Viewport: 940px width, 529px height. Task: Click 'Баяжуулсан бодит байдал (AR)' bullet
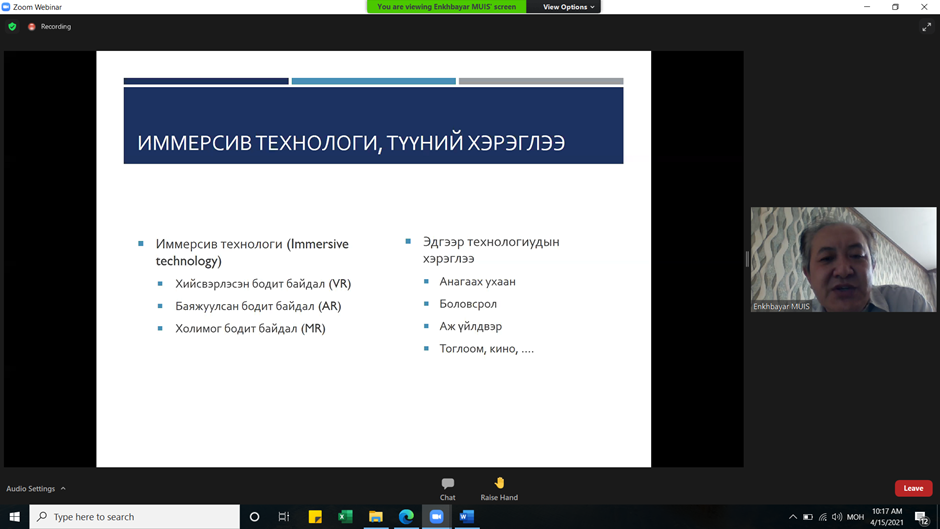pyautogui.click(x=258, y=306)
